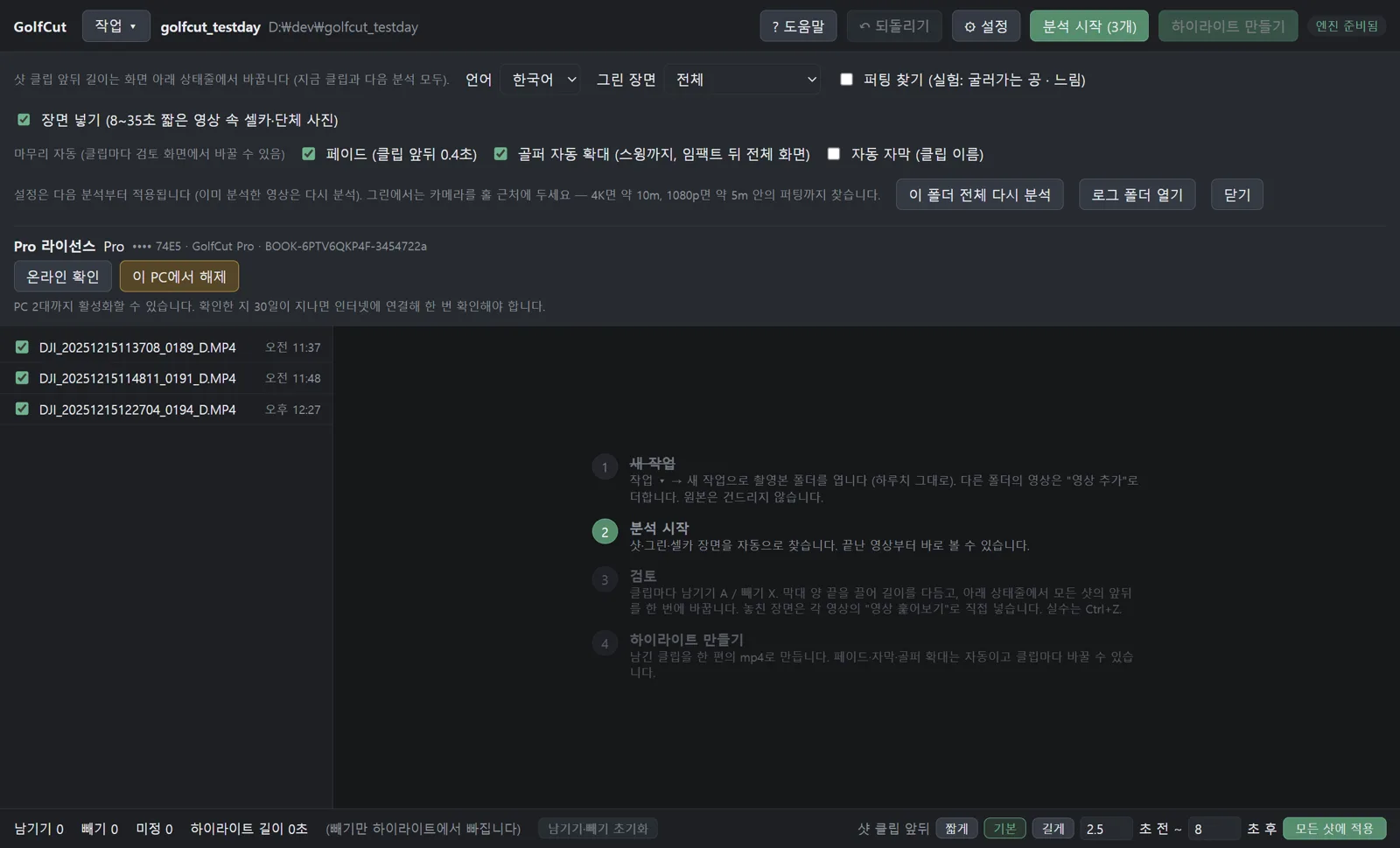Image resolution: width=1400 pixels, height=848 pixels.
Task: Click the 빼기 0 status counter
Action: click(100, 829)
